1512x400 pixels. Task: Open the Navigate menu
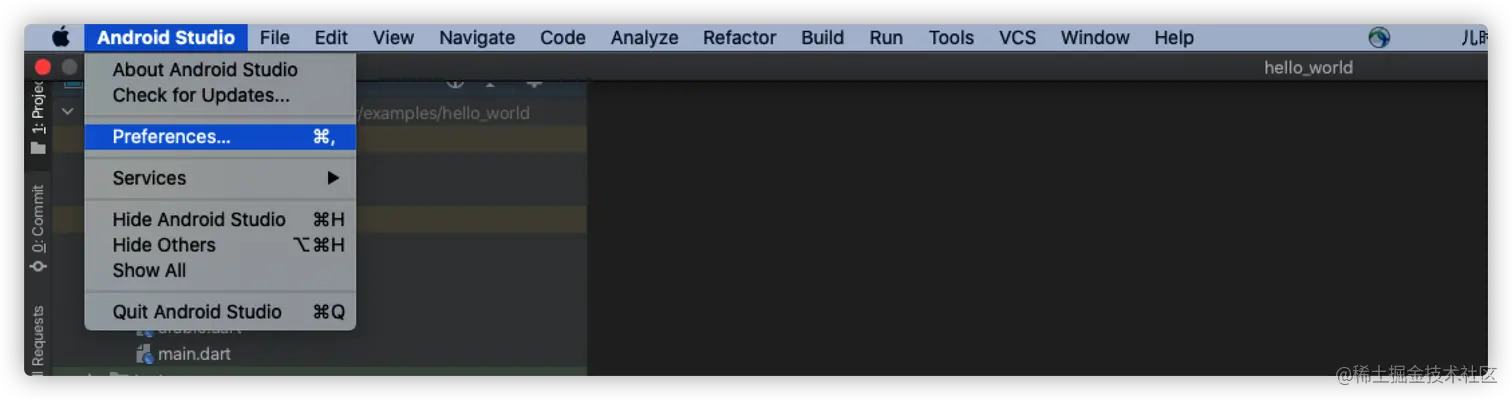tap(477, 38)
